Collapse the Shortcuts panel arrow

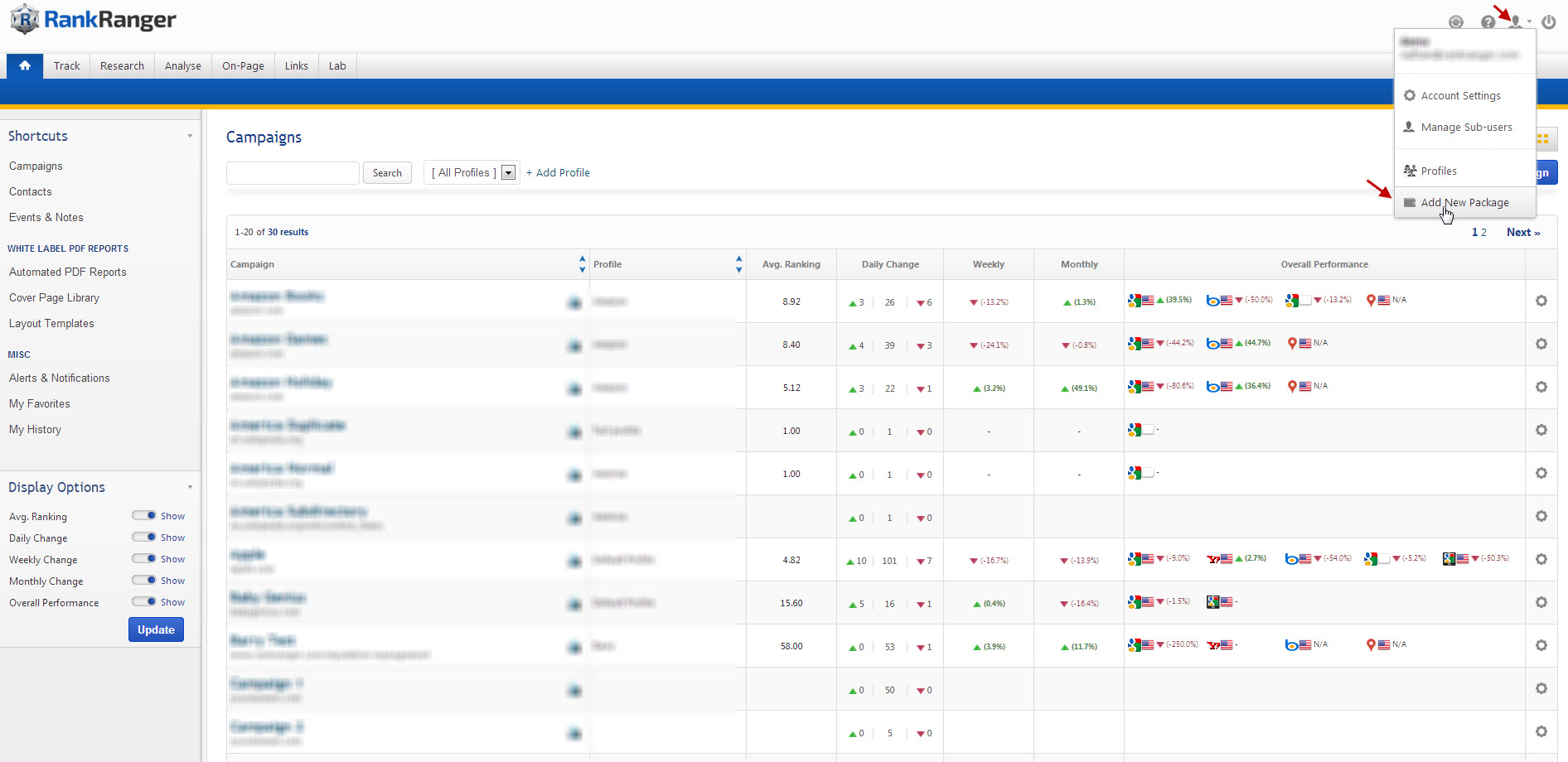coord(190,136)
